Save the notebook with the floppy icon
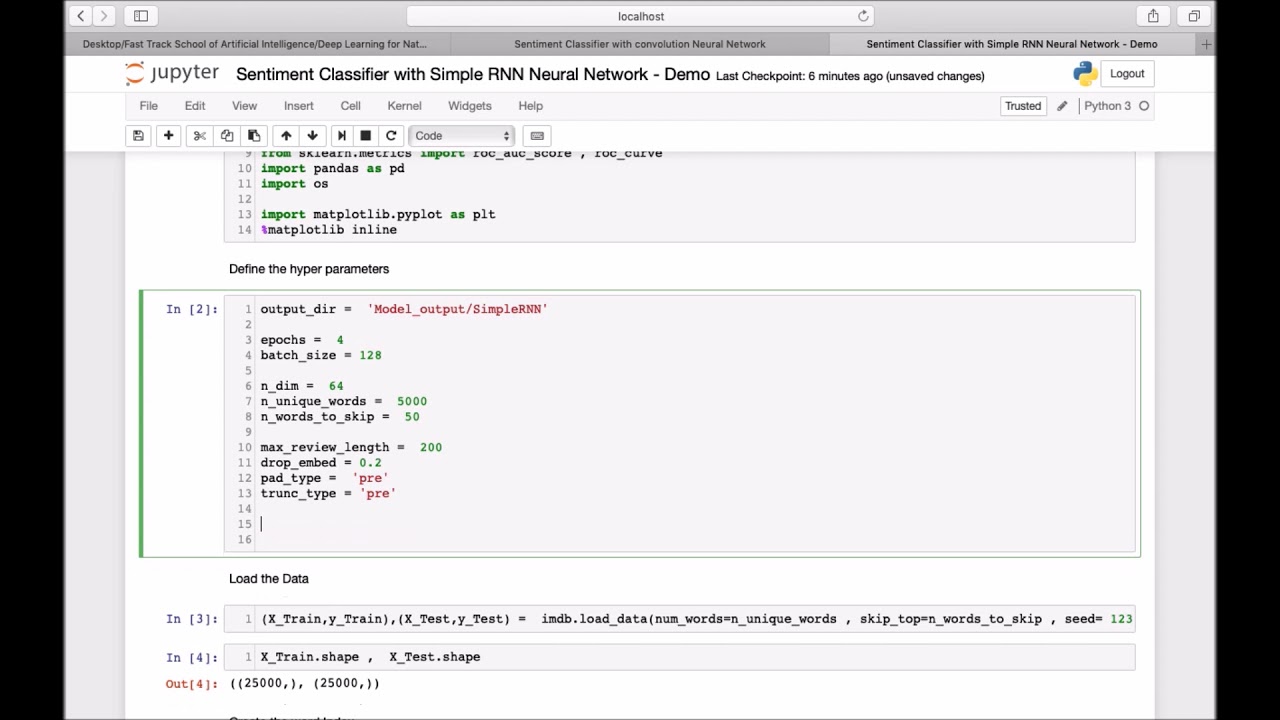The image size is (1280, 720). point(138,136)
